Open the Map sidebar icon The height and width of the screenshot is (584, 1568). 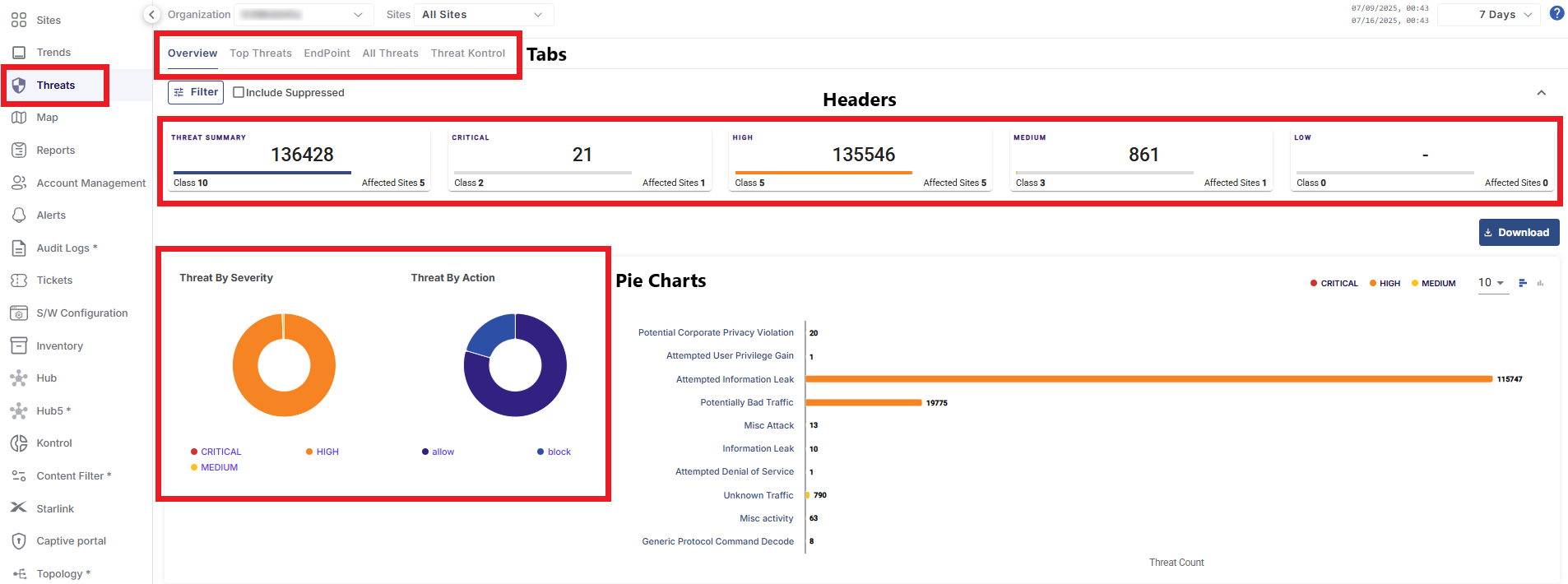point(19,118)
